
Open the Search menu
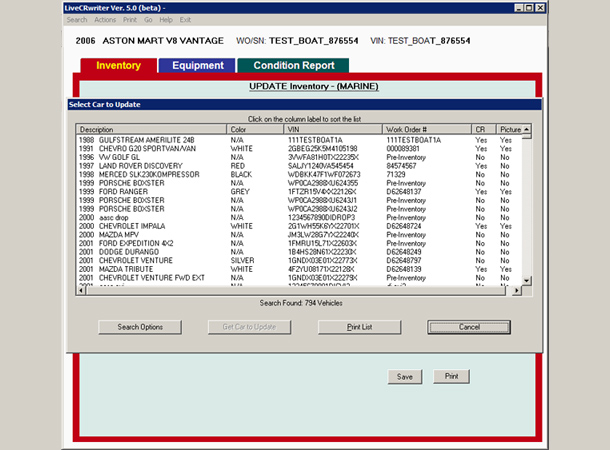[77, 20]
